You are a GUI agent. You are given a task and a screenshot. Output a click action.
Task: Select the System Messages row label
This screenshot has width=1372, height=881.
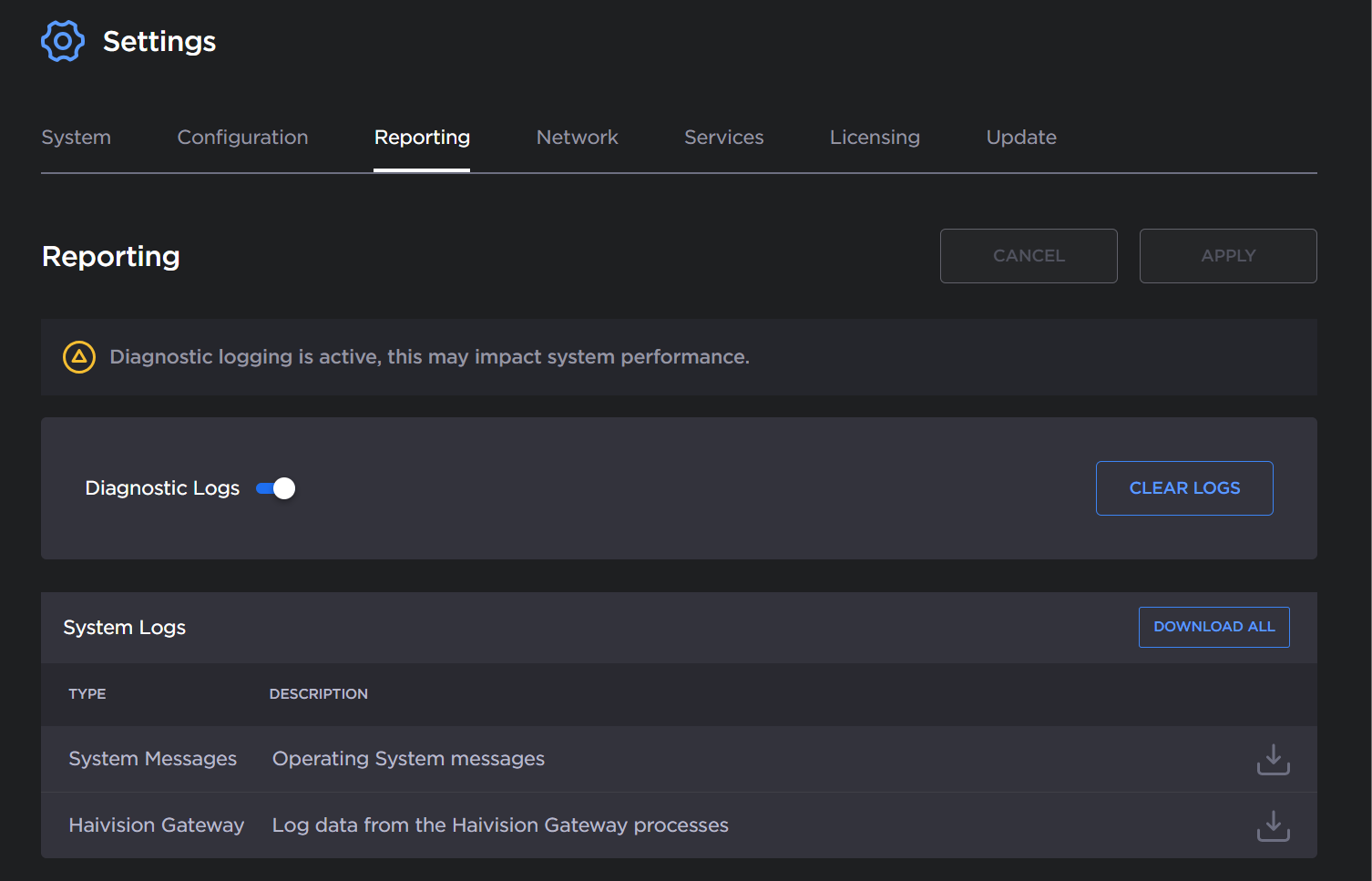point(152,759)
